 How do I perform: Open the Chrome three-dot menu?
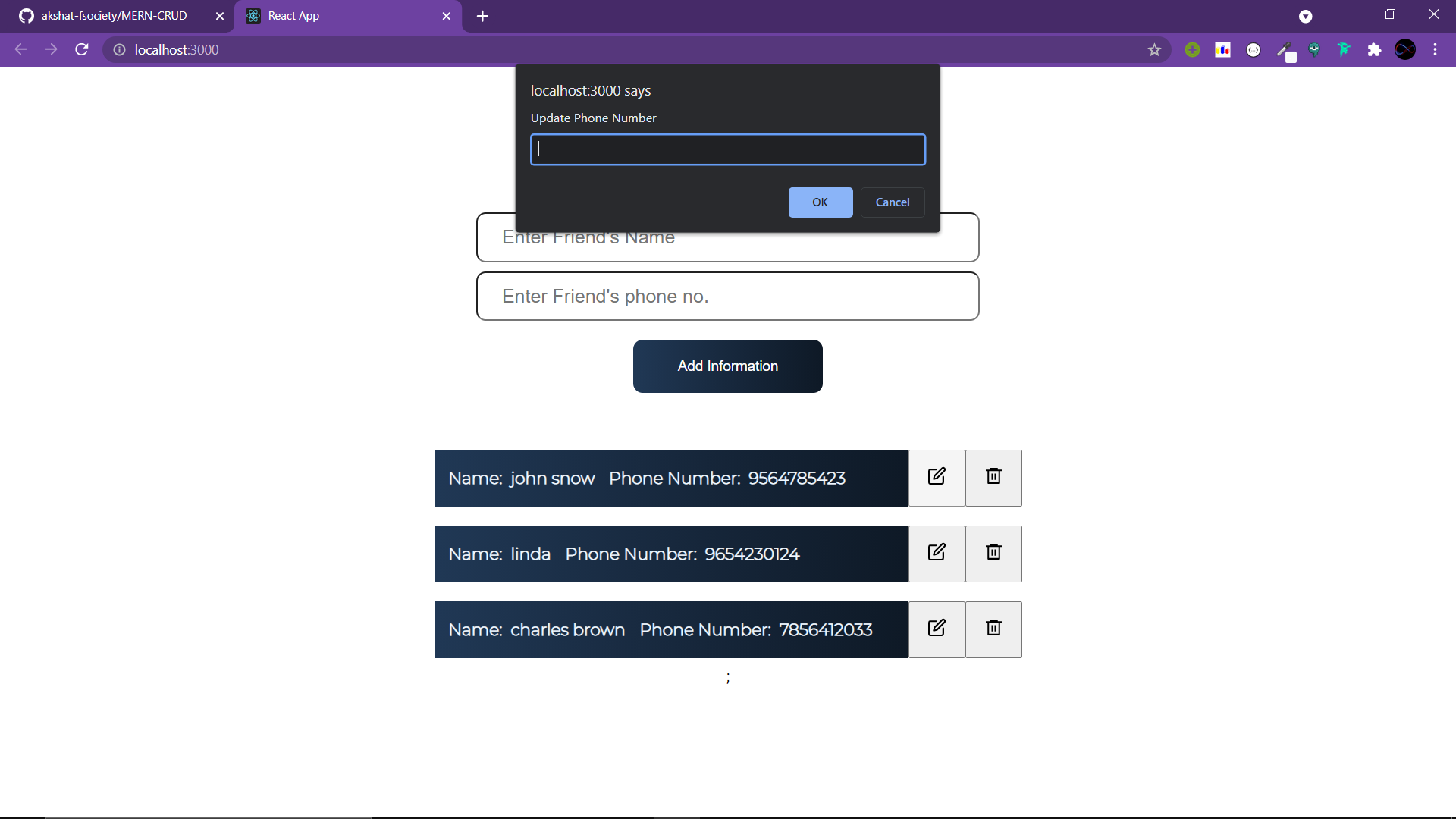pyautogui.click(x=1435, y=50)
